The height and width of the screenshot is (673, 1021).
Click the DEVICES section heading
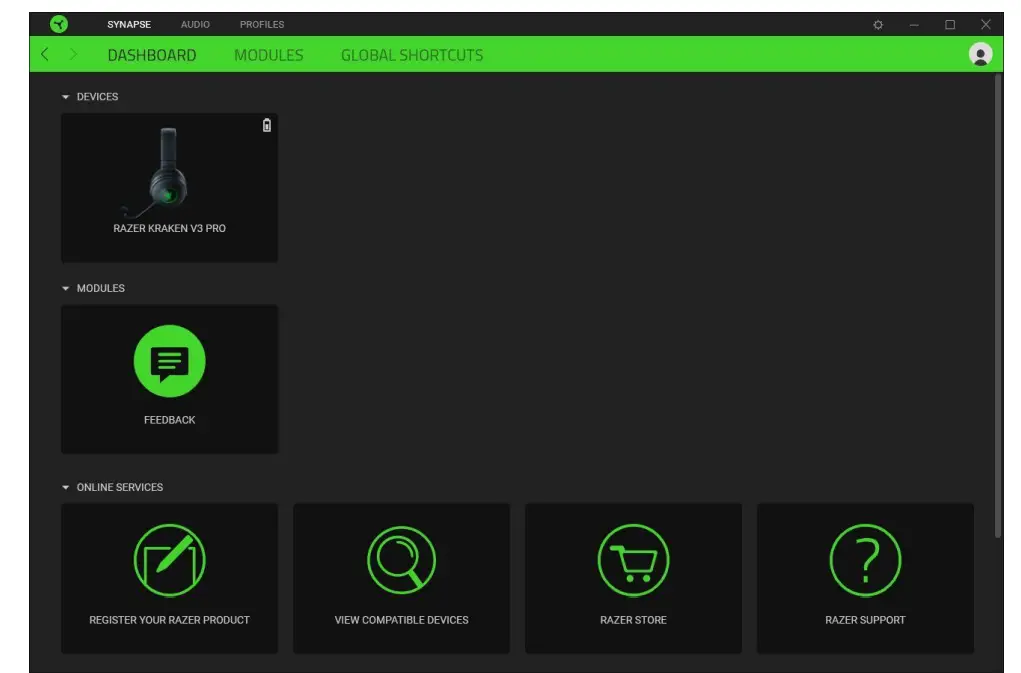coord(97,96)
